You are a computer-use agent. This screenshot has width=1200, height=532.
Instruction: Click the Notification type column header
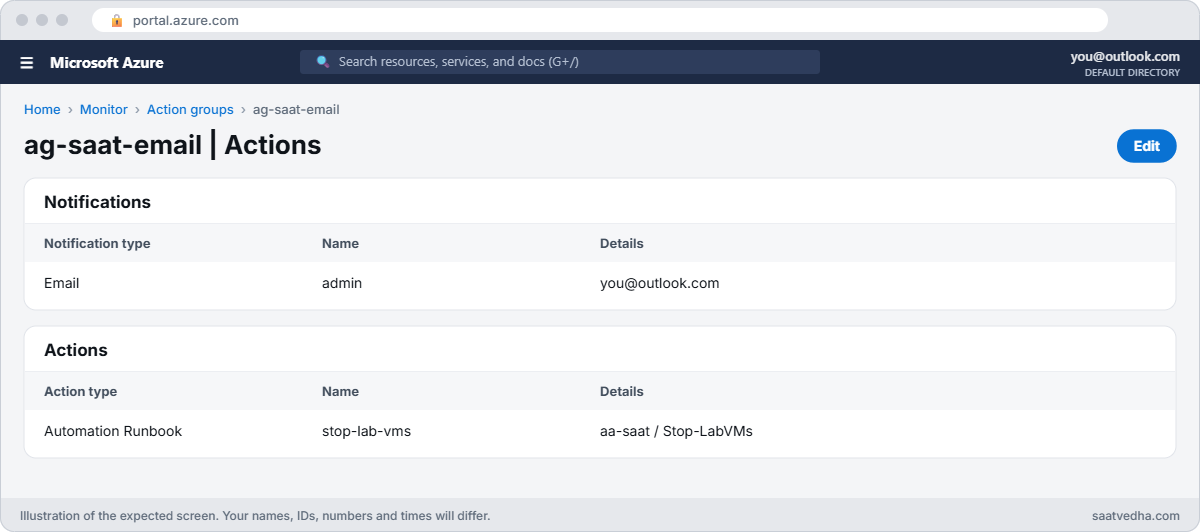97,243
